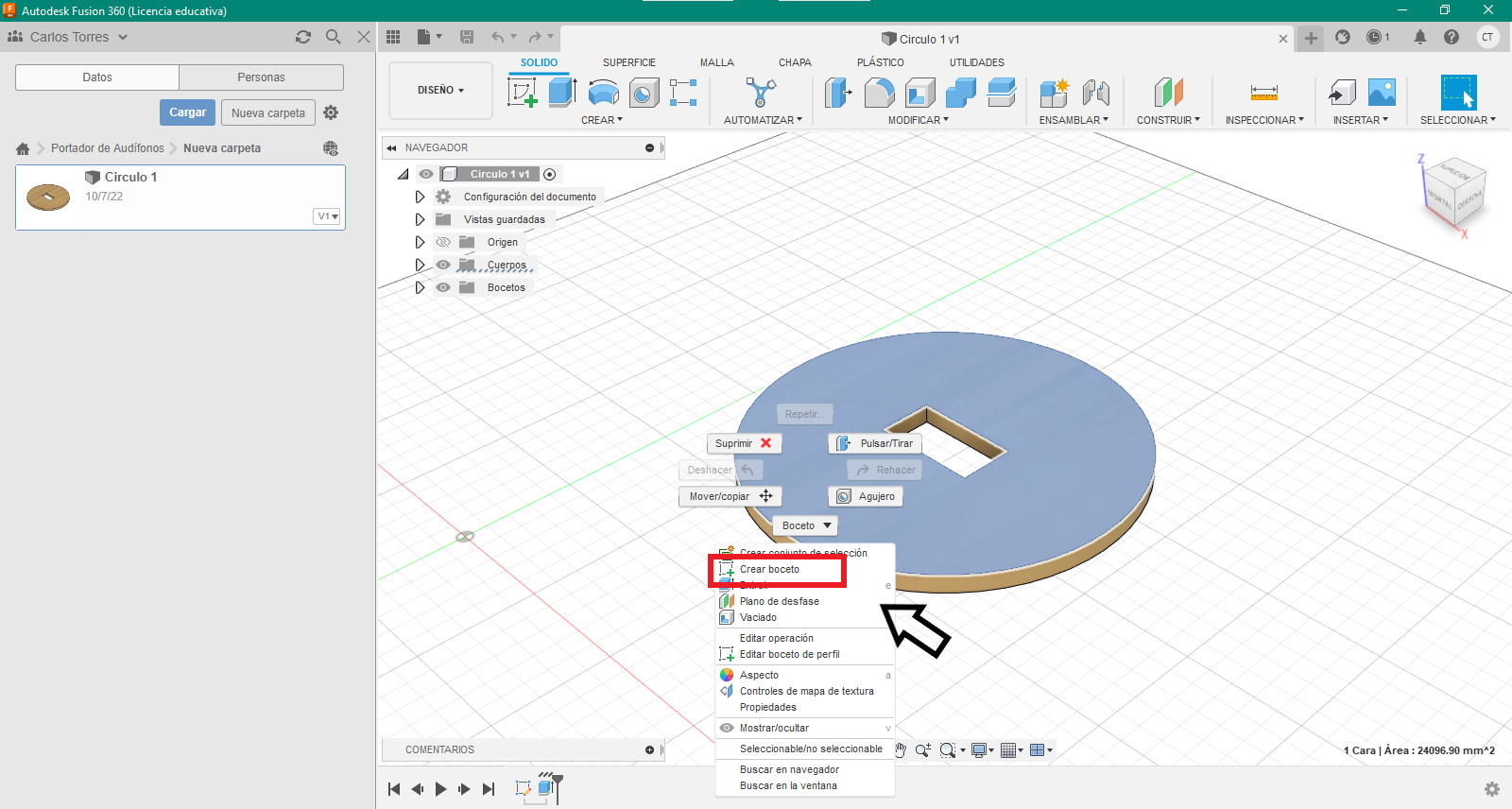The height and width of the screenshot is (809, 1512).
Task: Click the Cargar button
Action: 187,112
